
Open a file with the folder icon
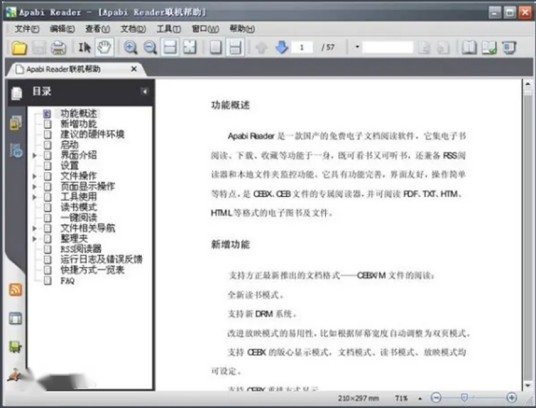click(x=19, y=47)
